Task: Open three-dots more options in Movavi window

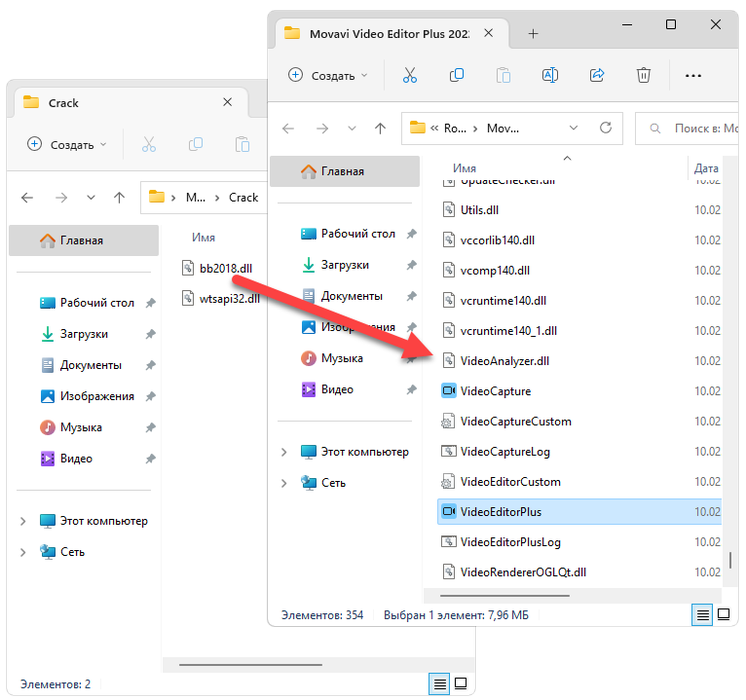Action: coord(693,76)
